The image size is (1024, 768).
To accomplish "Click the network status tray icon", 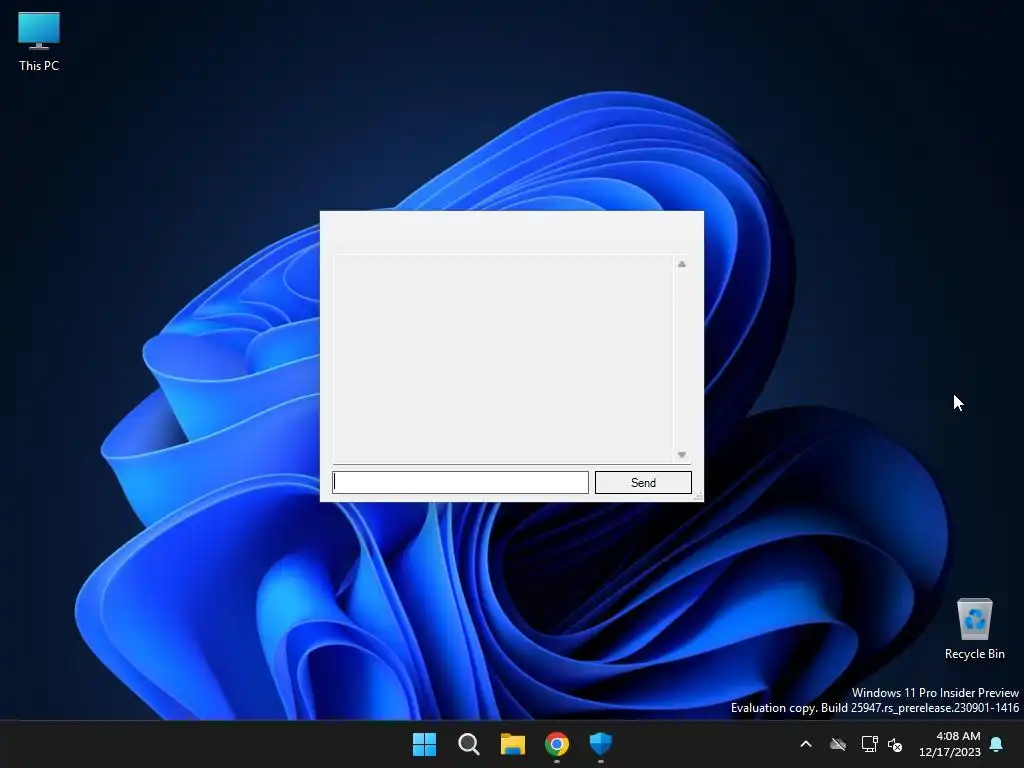I will [x=869, y=744].
